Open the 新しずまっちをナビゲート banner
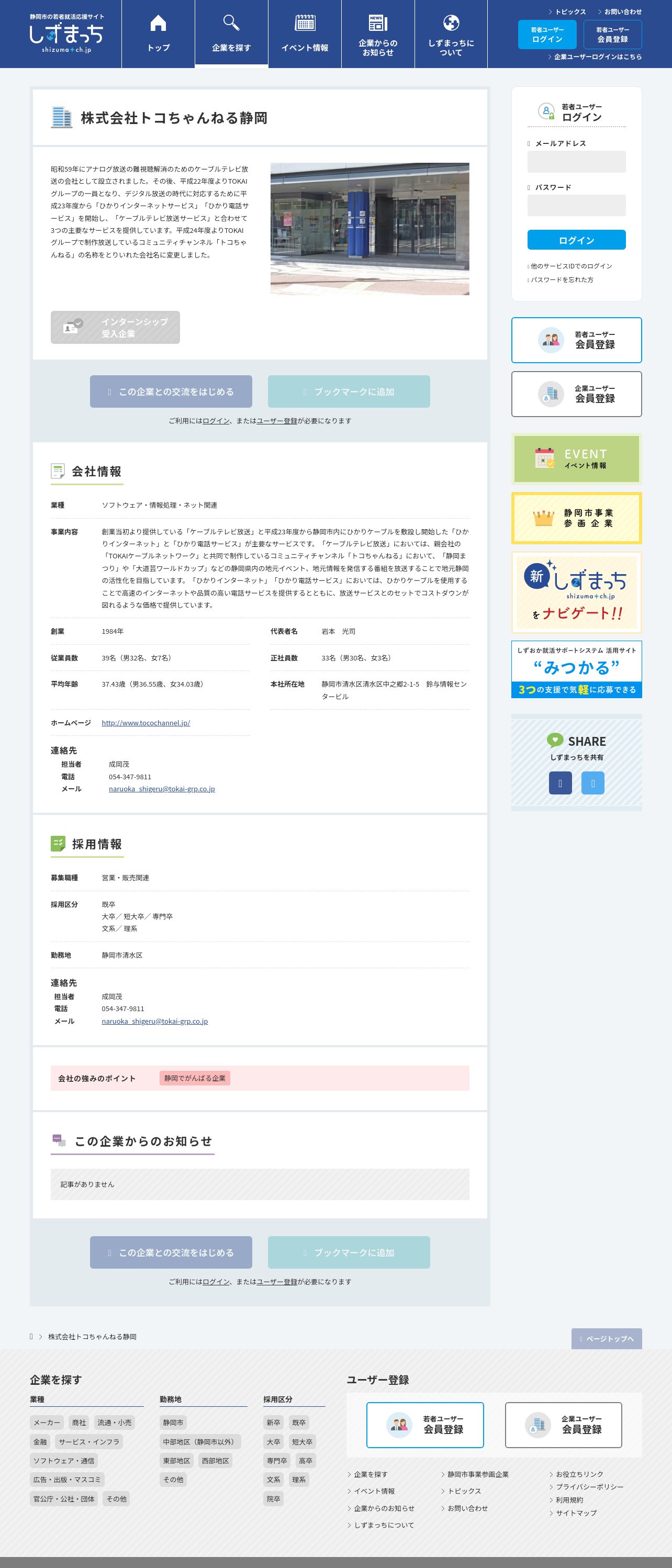Viewport: 672px width, 1568px height. (x=576, y=592)
